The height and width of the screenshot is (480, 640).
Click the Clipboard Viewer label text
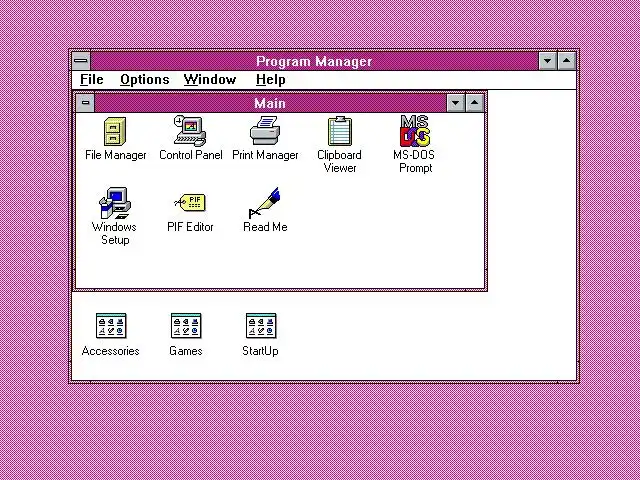pos(340,161)
